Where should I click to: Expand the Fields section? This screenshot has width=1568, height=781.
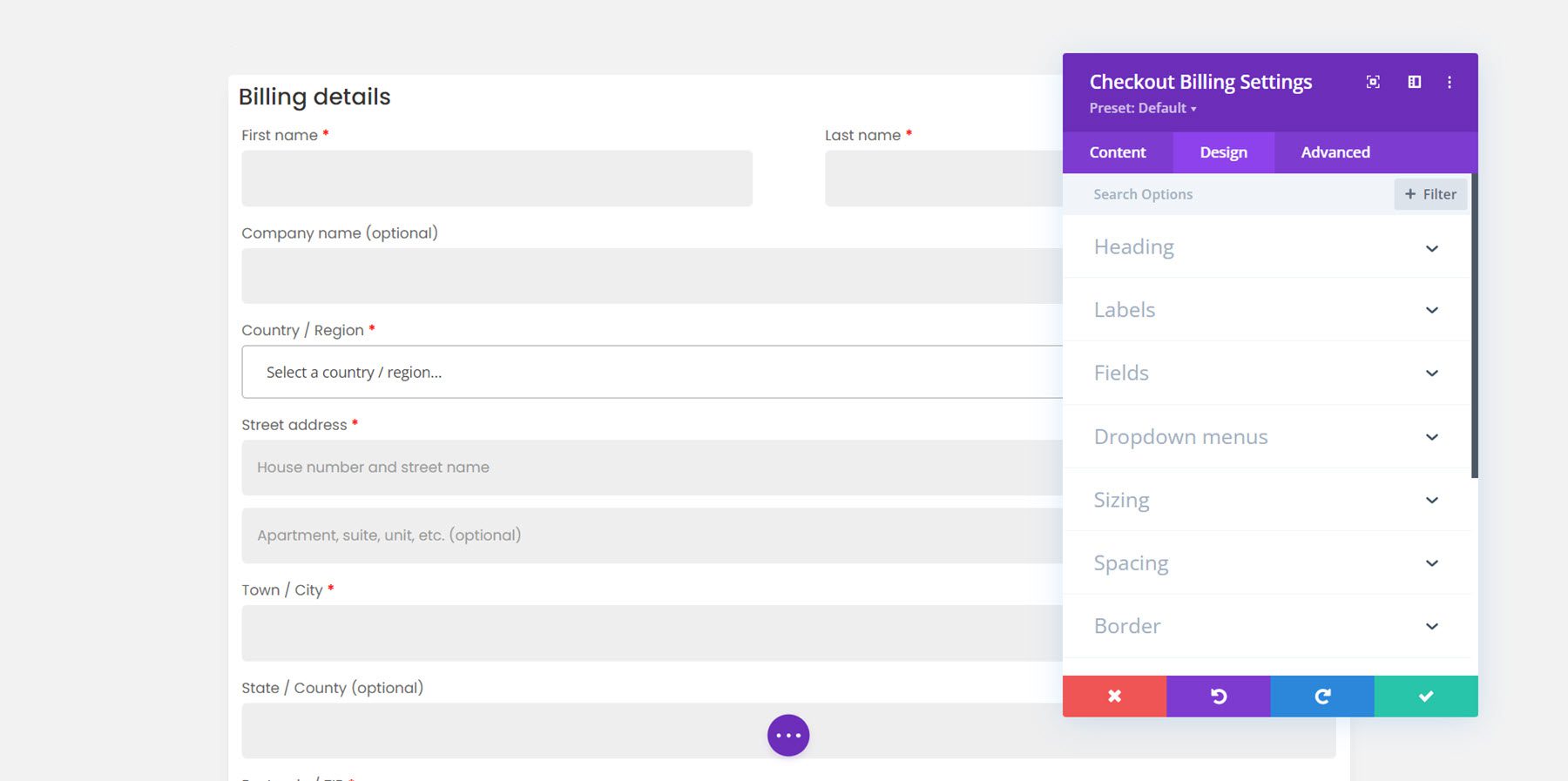click(1267, 373)
